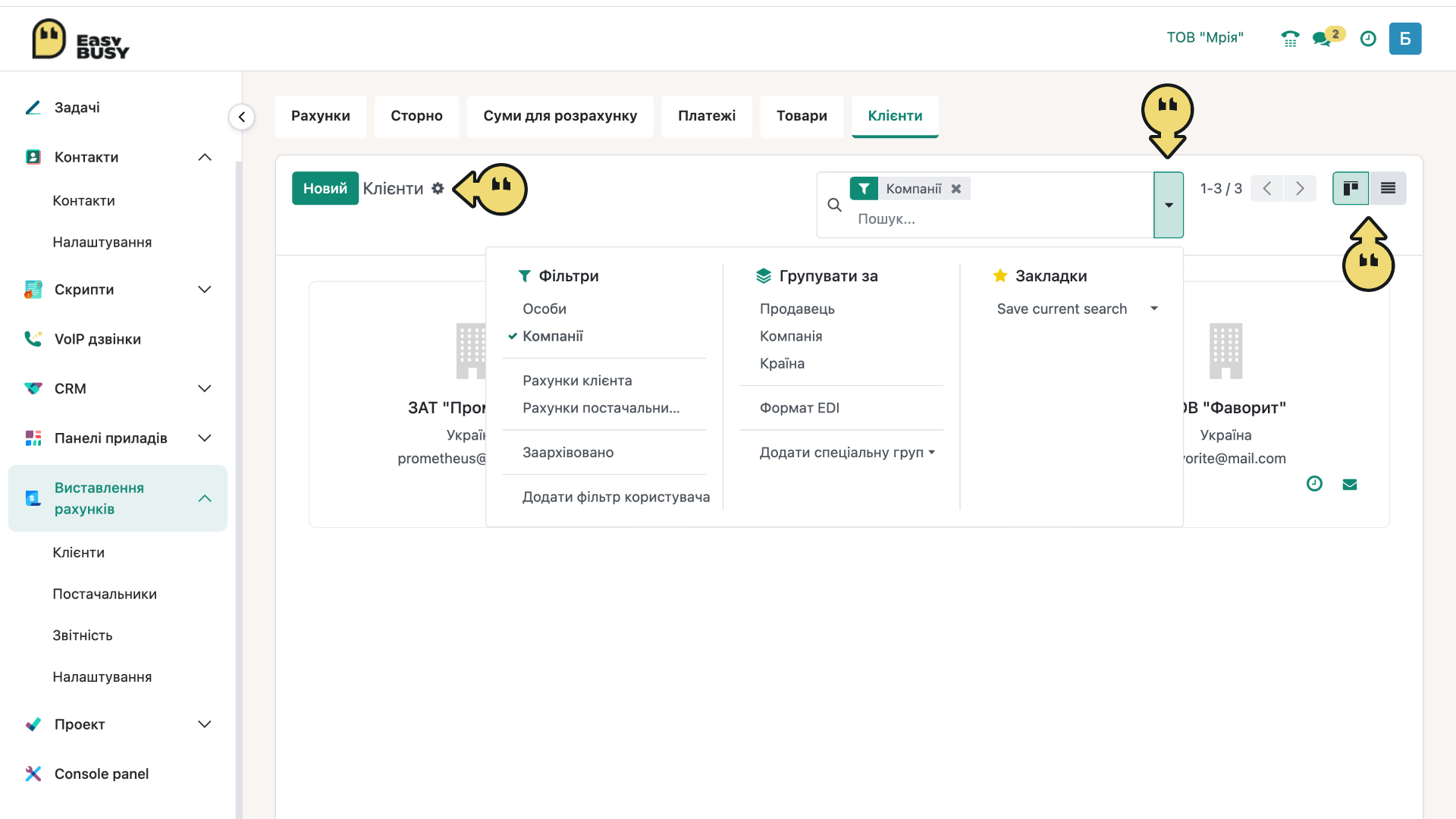Open the Сторно tab
Image resolution: width=1456 pixels, height=819 pixels.
(417, 116)
